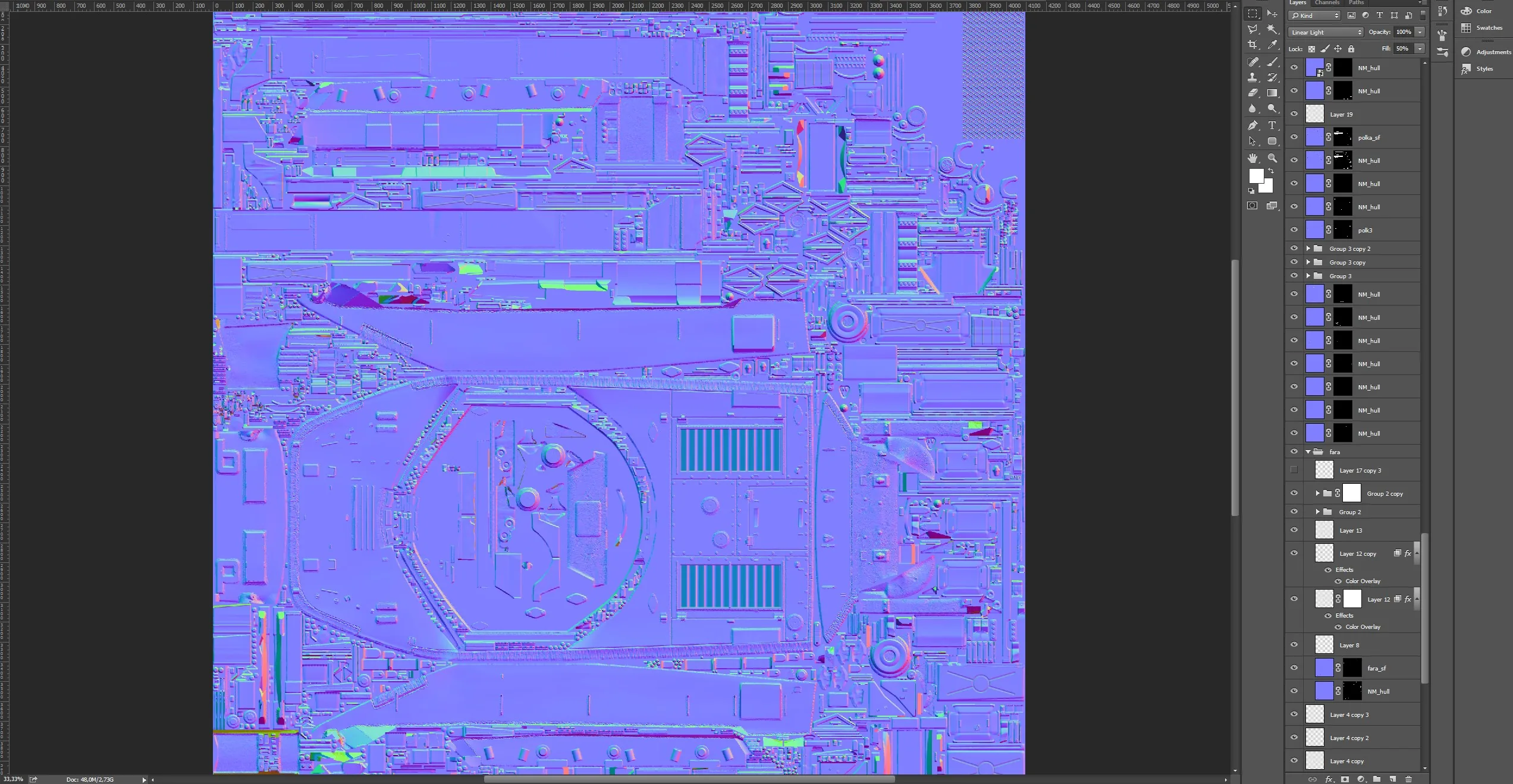Select the Spot Healing Brush tool
Image resolution: width=1513 pixels, height=784 pixels.
(x=1253, y=62)
